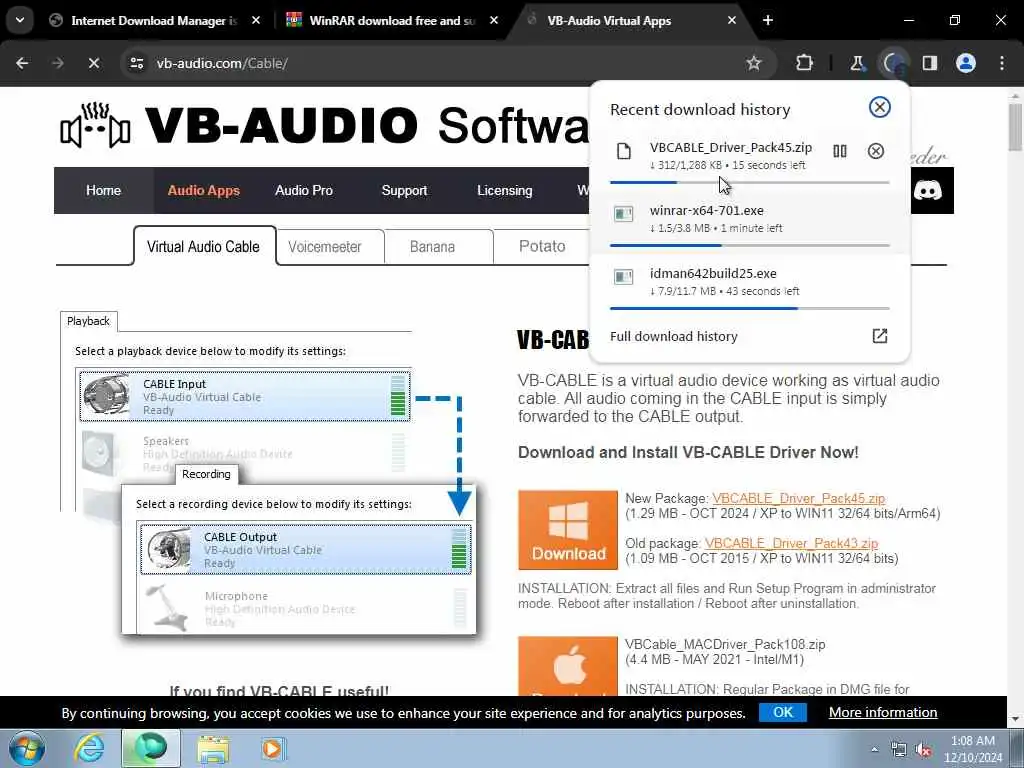Open the Extensions puzzle icon
Screen dimensions: 1024x768
tap(805, 63)
